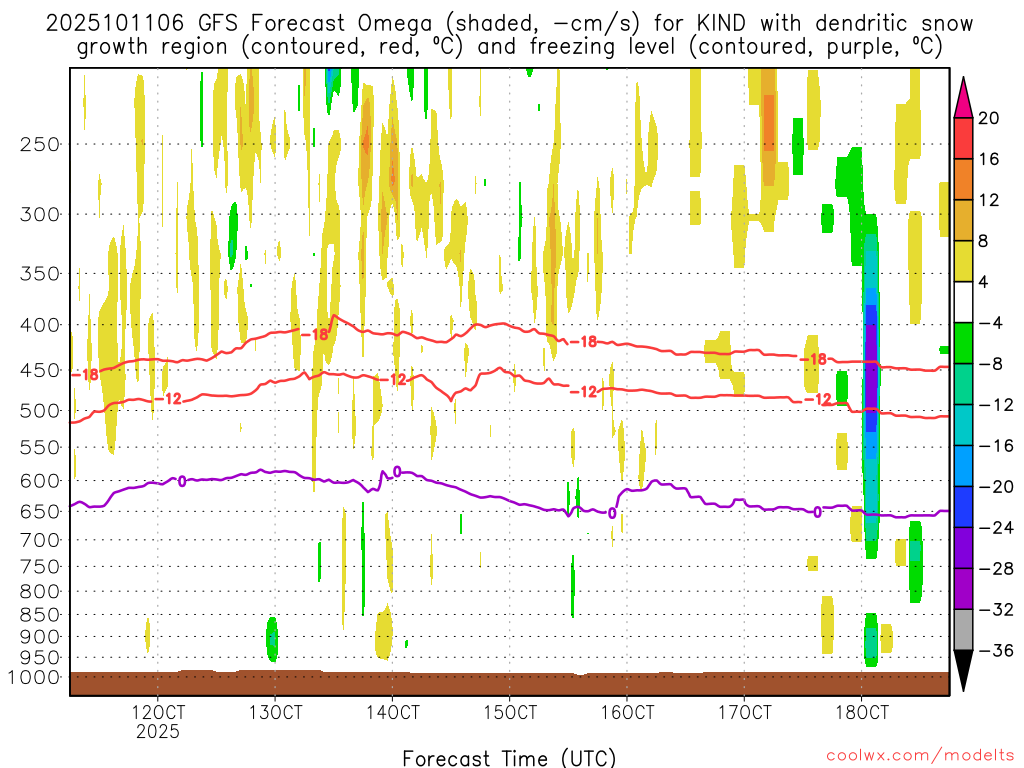Click the chart title's first line mentioning KIND
1024x768 pixels.
click(509, 24)
